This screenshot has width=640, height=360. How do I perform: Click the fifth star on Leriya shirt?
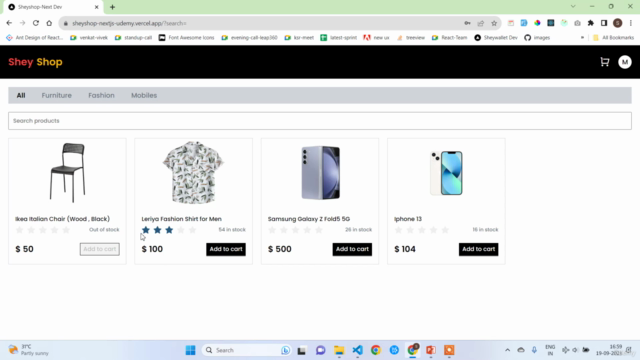pos(192,230)
